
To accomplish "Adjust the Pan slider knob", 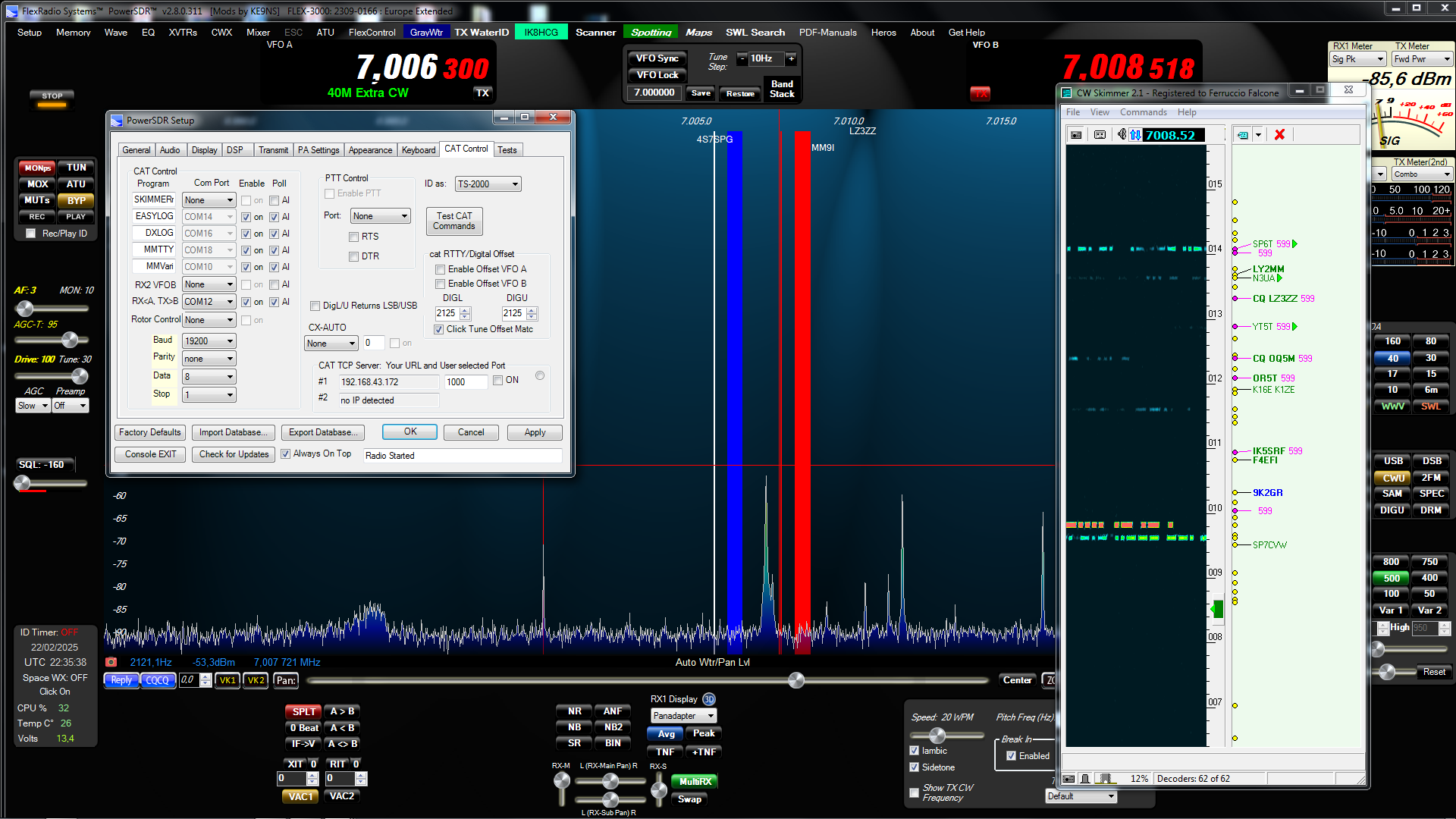I will click(795, 680).
